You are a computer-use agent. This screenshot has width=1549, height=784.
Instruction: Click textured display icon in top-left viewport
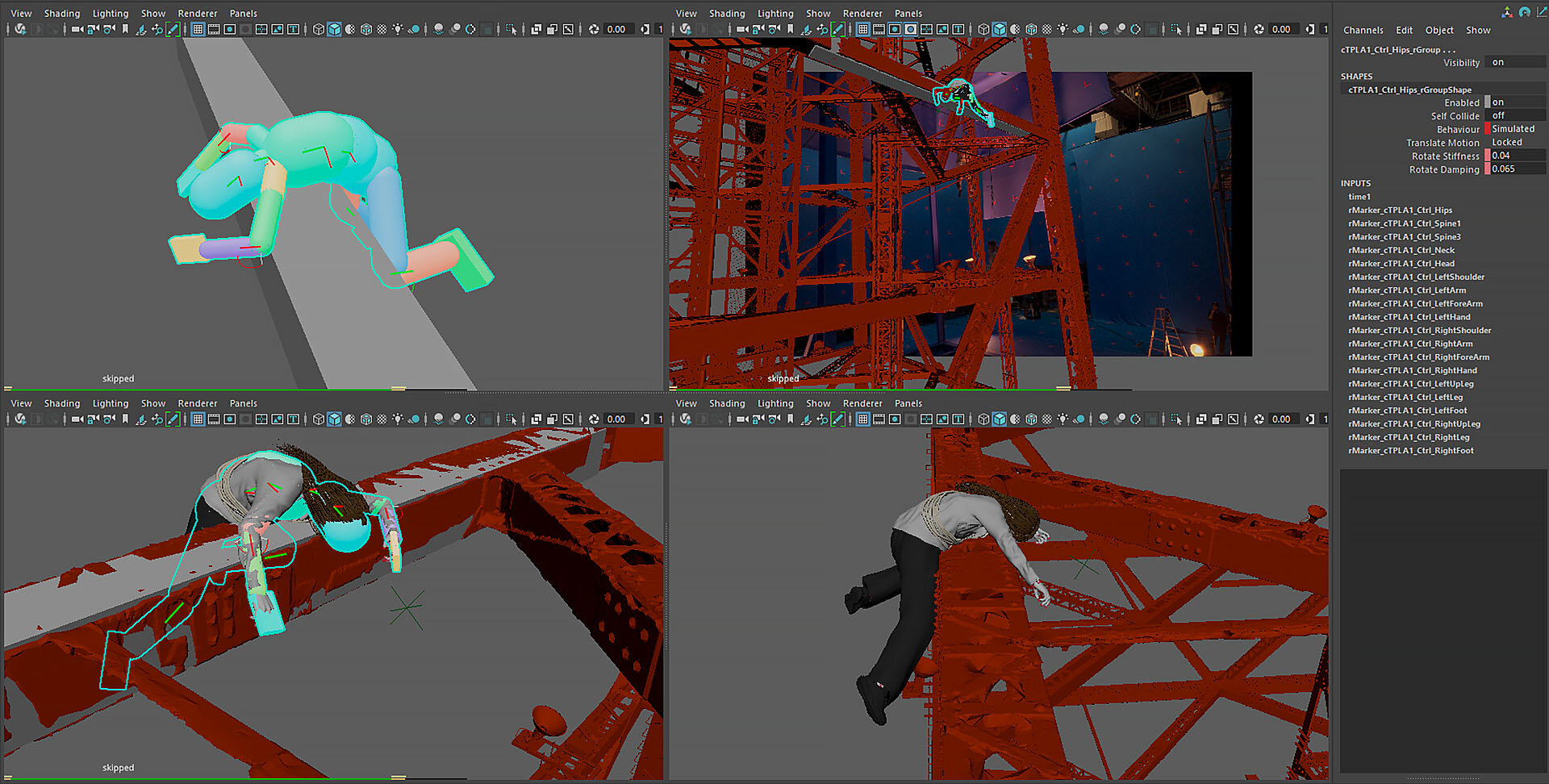pyautogui.click(x=382, y=29)
